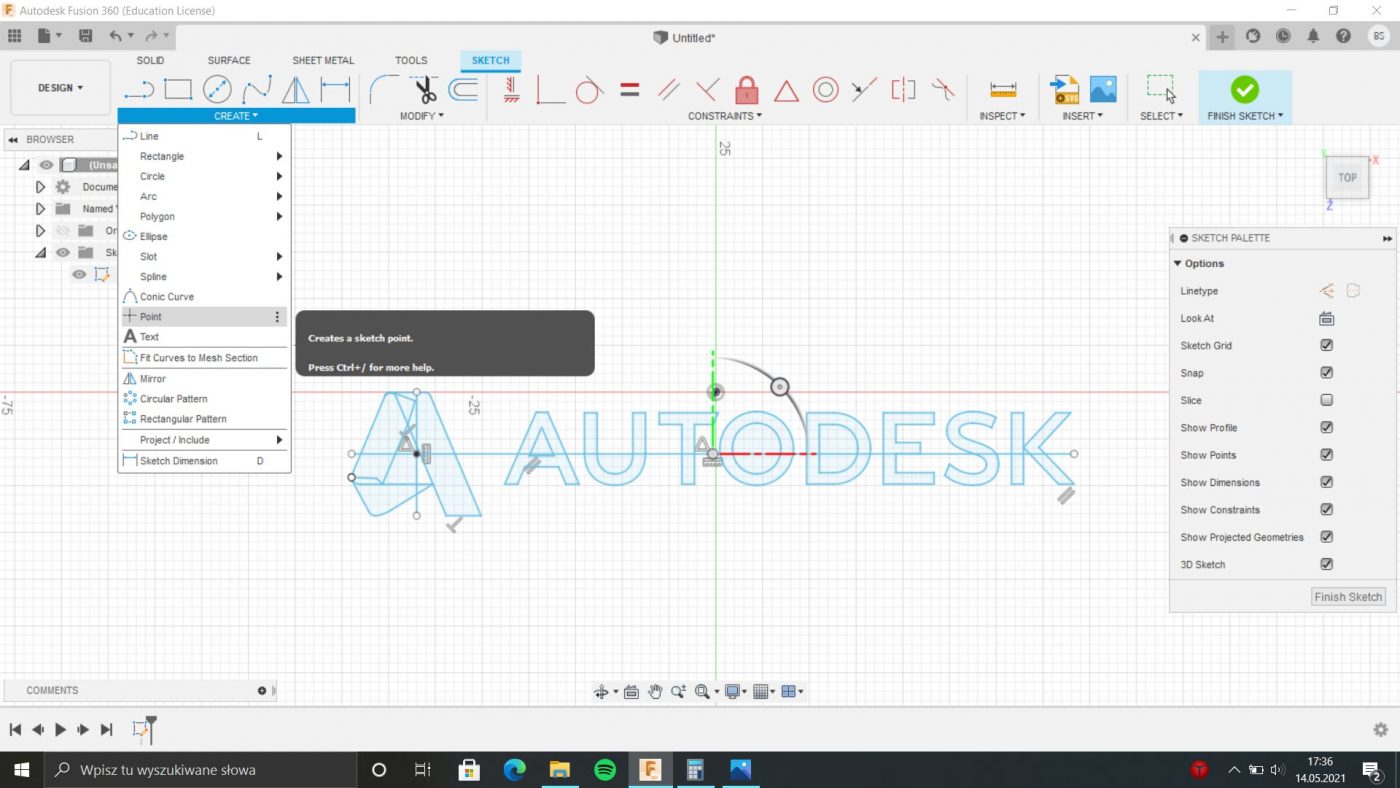The image size is (1400, 788).
Task: Select the Measure inspect tool
Action: coord(1003,90)
